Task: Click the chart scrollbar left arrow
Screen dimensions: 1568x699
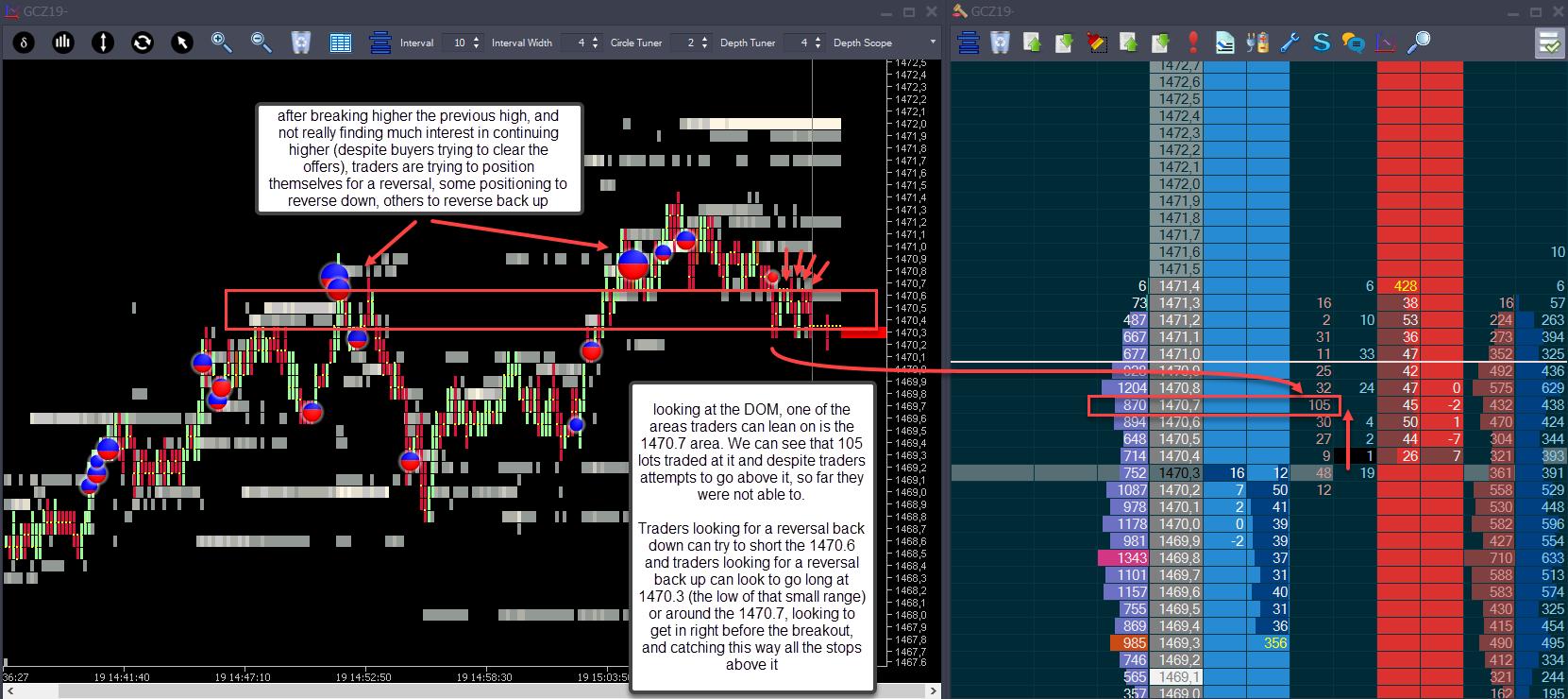Action: pos(8,690)
